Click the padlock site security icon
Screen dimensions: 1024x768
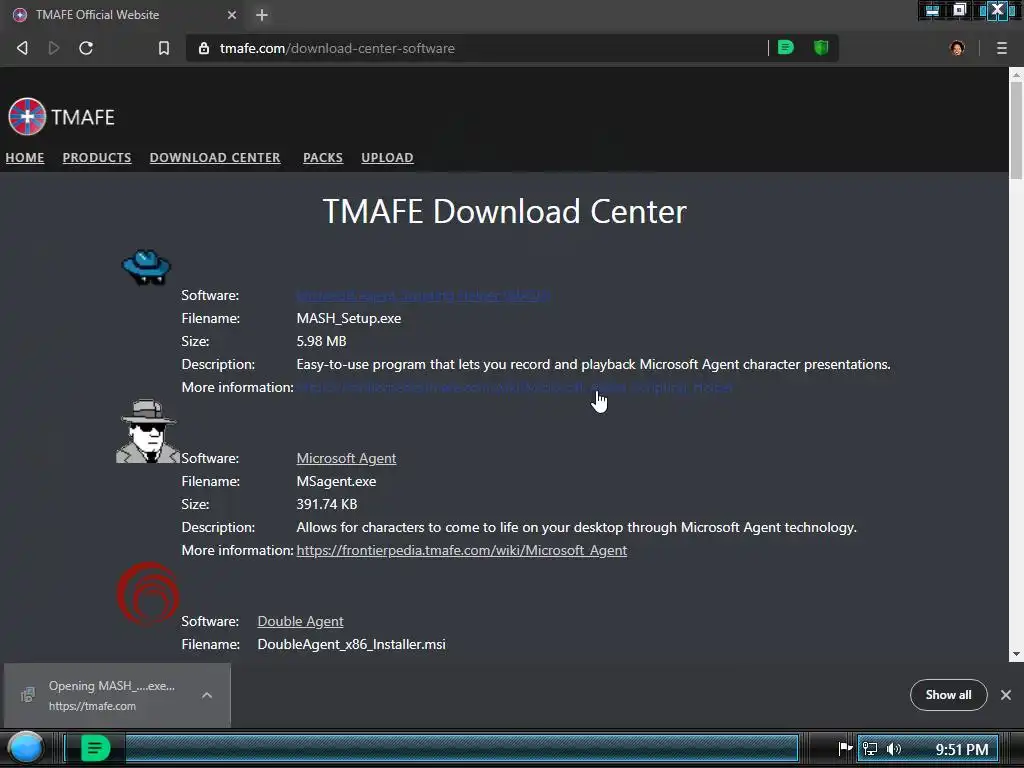pos(204,48)
